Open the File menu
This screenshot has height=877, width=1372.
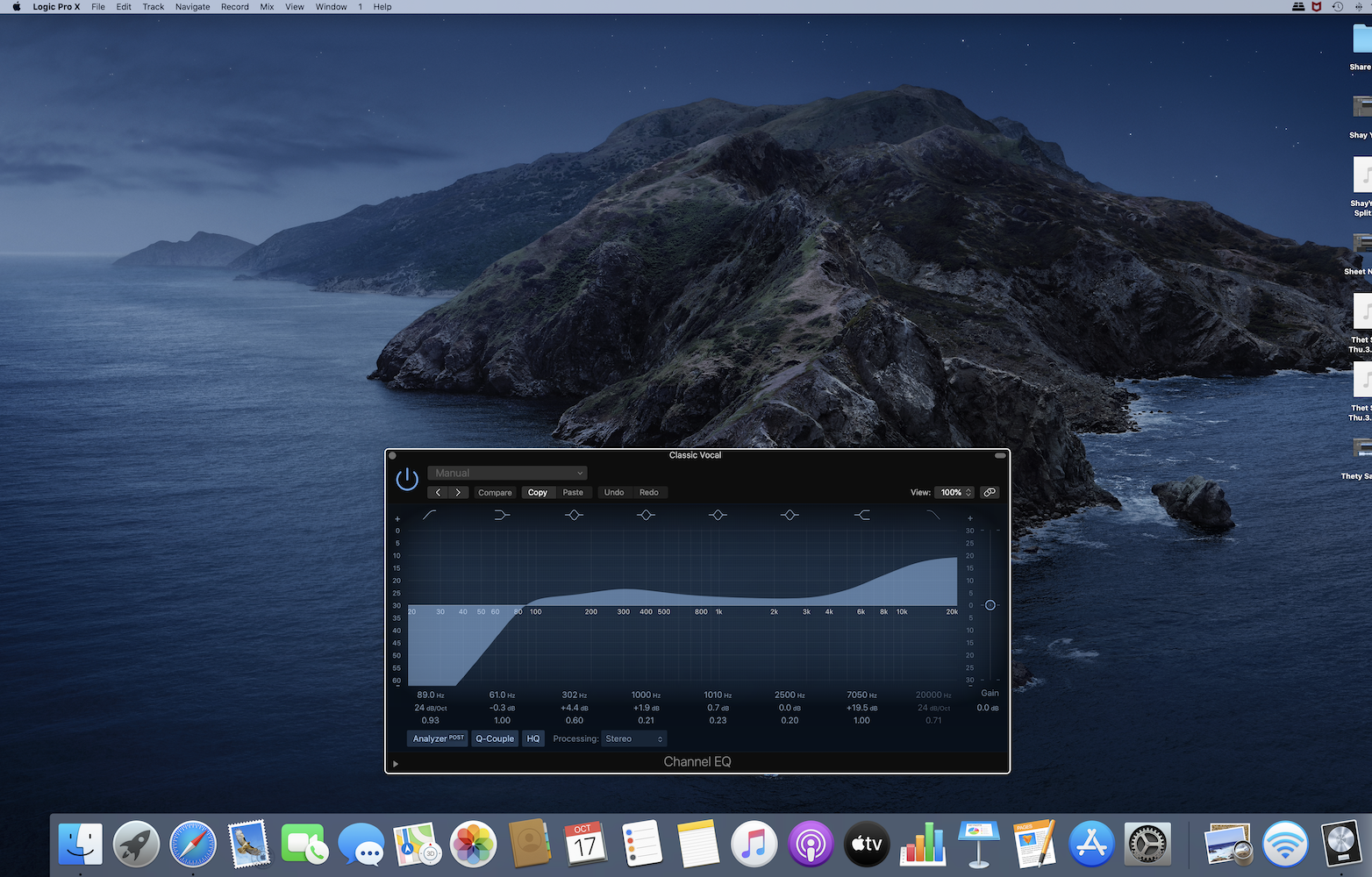tap(98, 7)
